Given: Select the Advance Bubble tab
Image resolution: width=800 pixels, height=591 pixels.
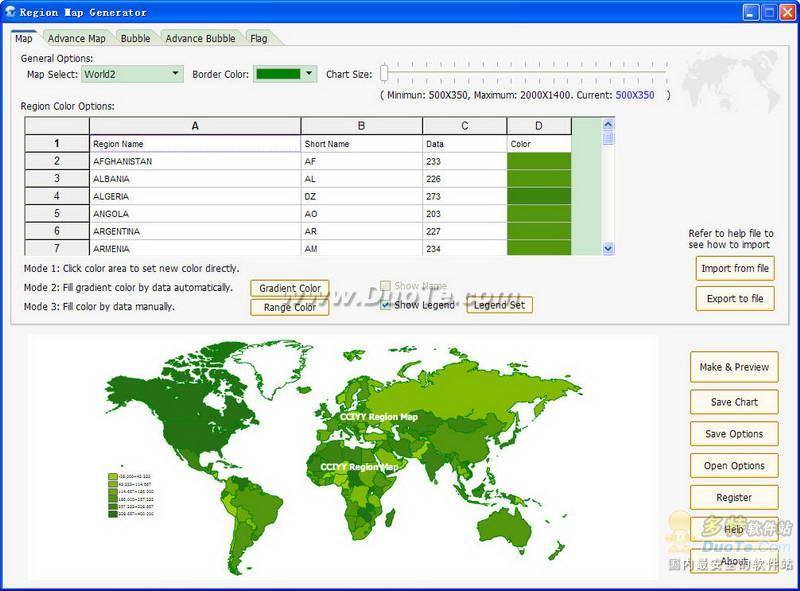Looking at the screenshot, I should 200,38.
